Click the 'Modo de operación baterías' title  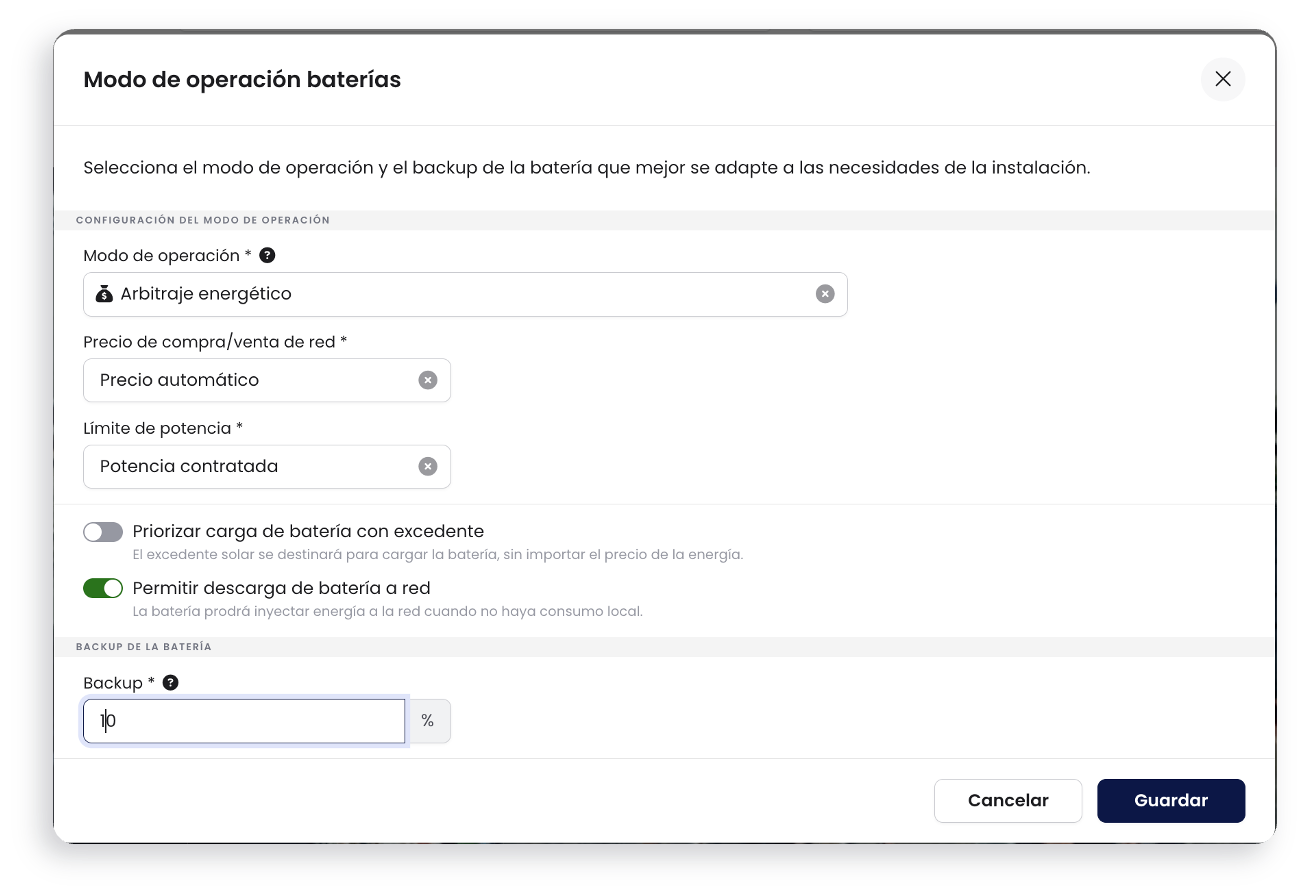242,80
